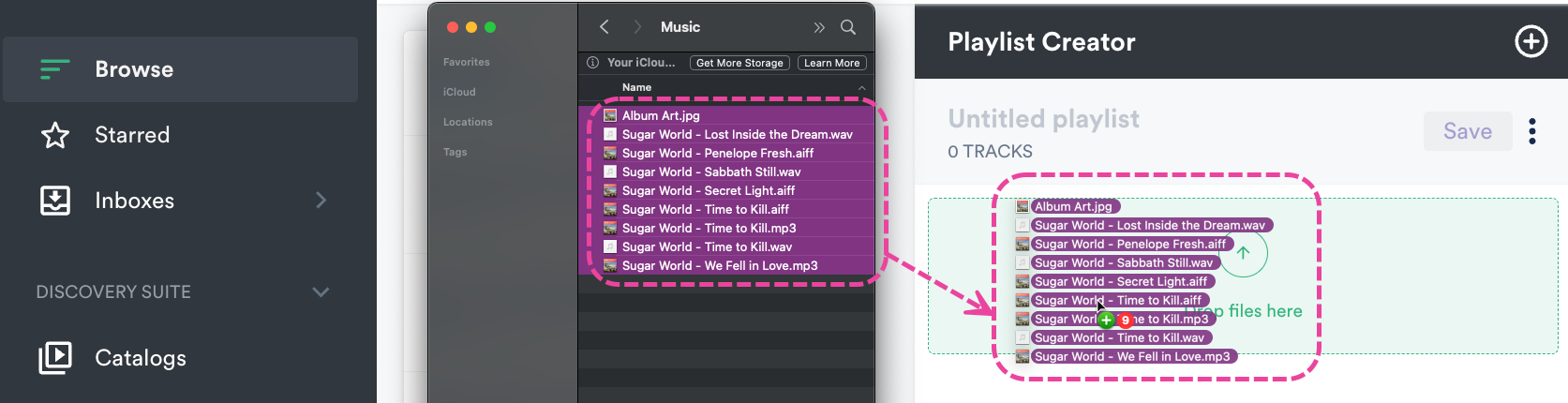This screenshot has width=1568, height=403.
Task: Expand the Inboxes chevron arrow
Action: pos(321,200)
